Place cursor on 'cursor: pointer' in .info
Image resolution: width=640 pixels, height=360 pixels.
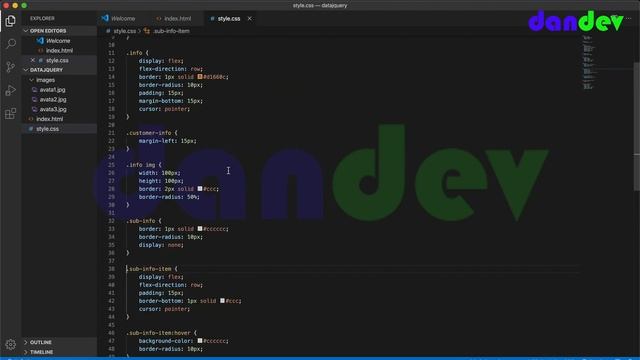click(164, 109)
